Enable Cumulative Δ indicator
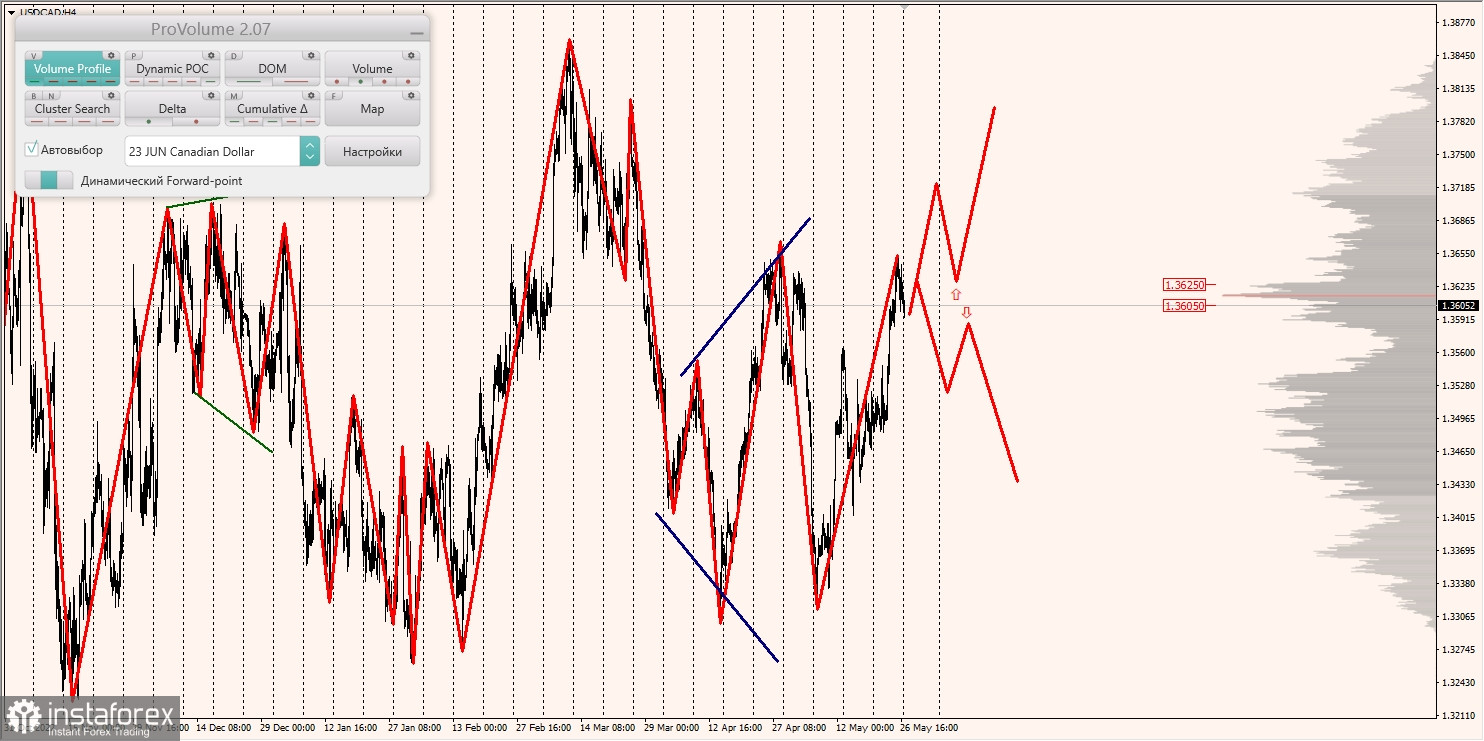This screenshot has width=1484, height=741. (x=272, y=108)
